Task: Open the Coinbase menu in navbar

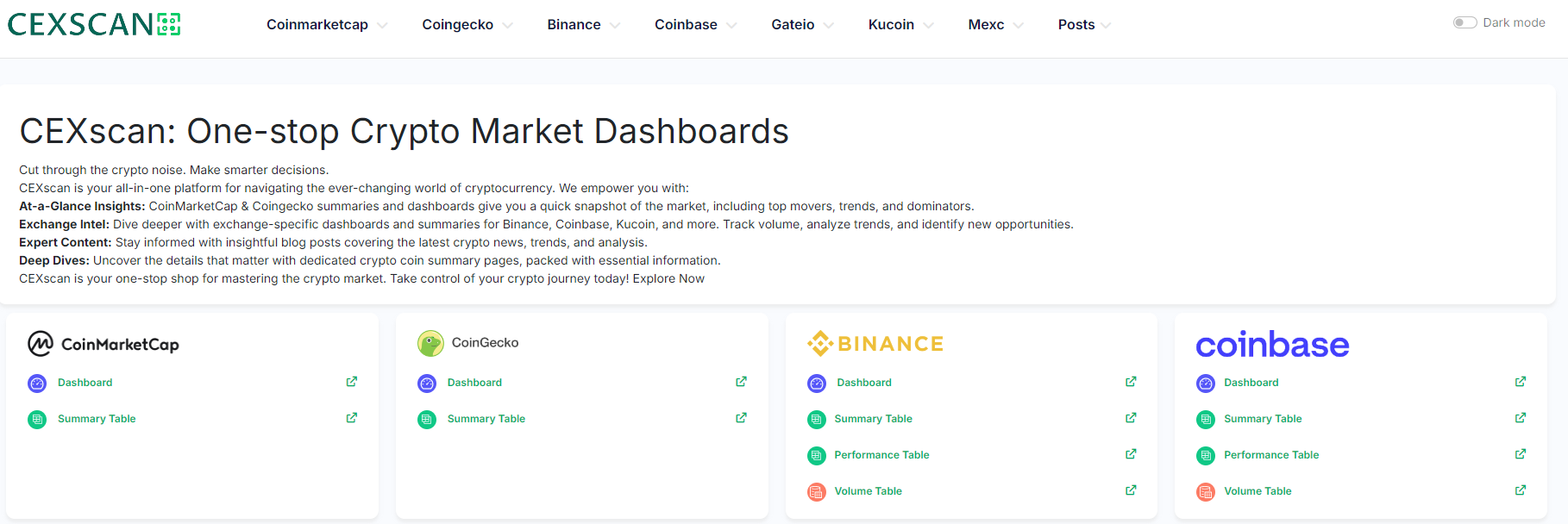Action: 686,25
